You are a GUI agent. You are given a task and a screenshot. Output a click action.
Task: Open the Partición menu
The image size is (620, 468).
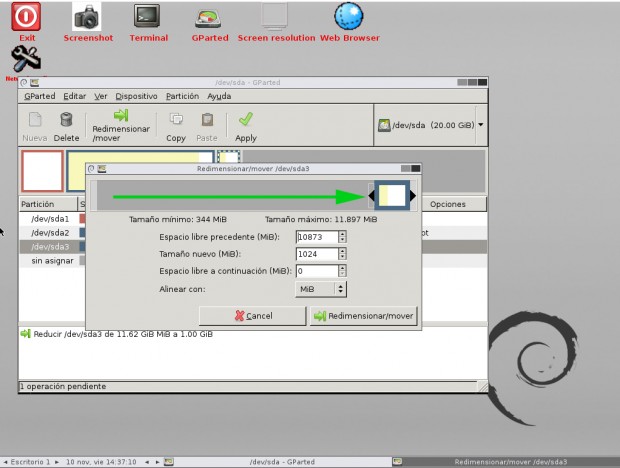(x=182, y=96)
